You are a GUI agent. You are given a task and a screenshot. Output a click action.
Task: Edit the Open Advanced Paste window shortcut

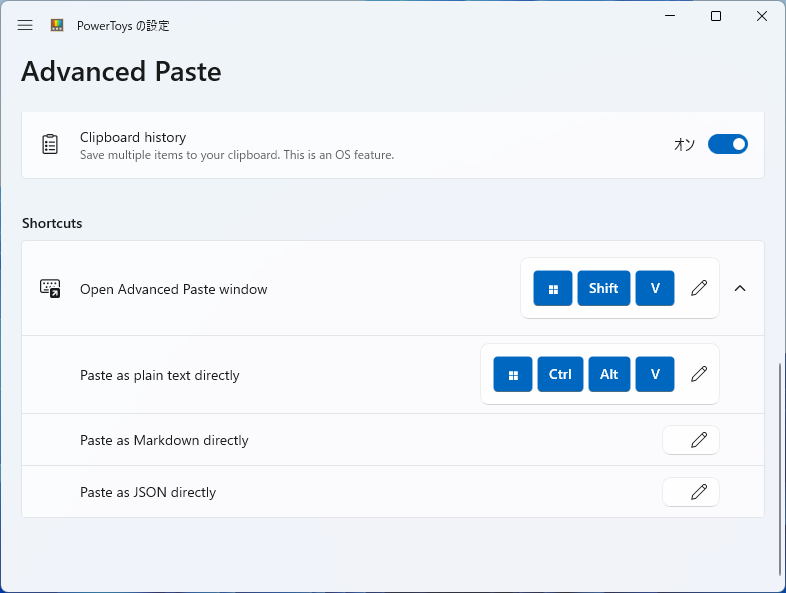[x=699, y=288]
